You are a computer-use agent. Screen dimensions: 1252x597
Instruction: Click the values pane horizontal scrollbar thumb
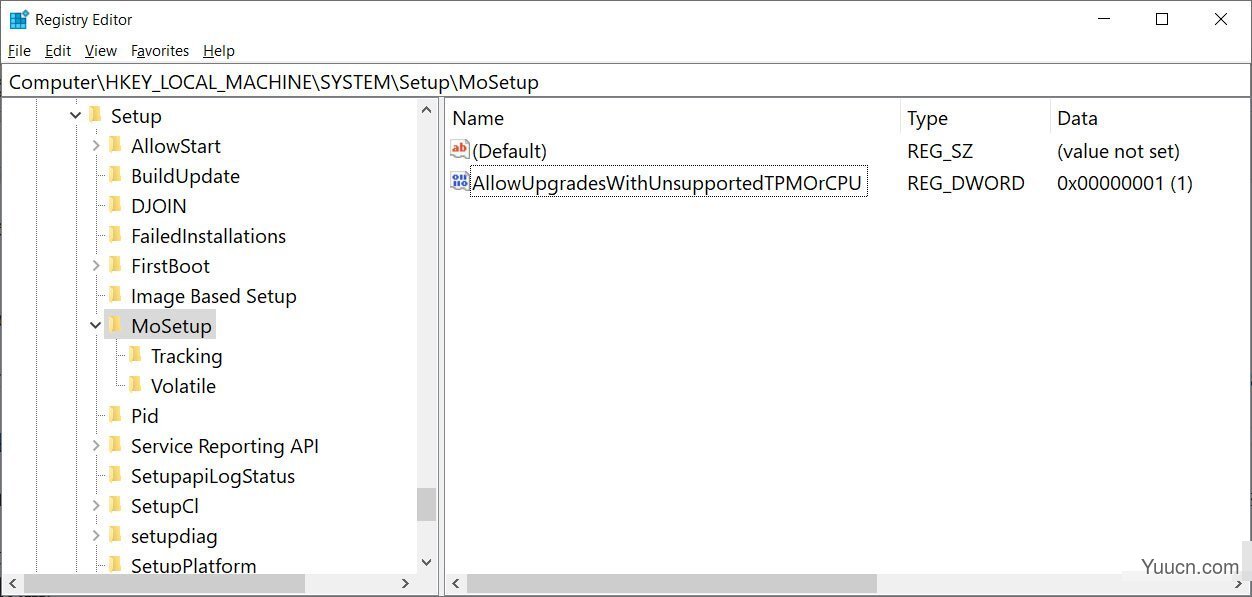(672, 583)
